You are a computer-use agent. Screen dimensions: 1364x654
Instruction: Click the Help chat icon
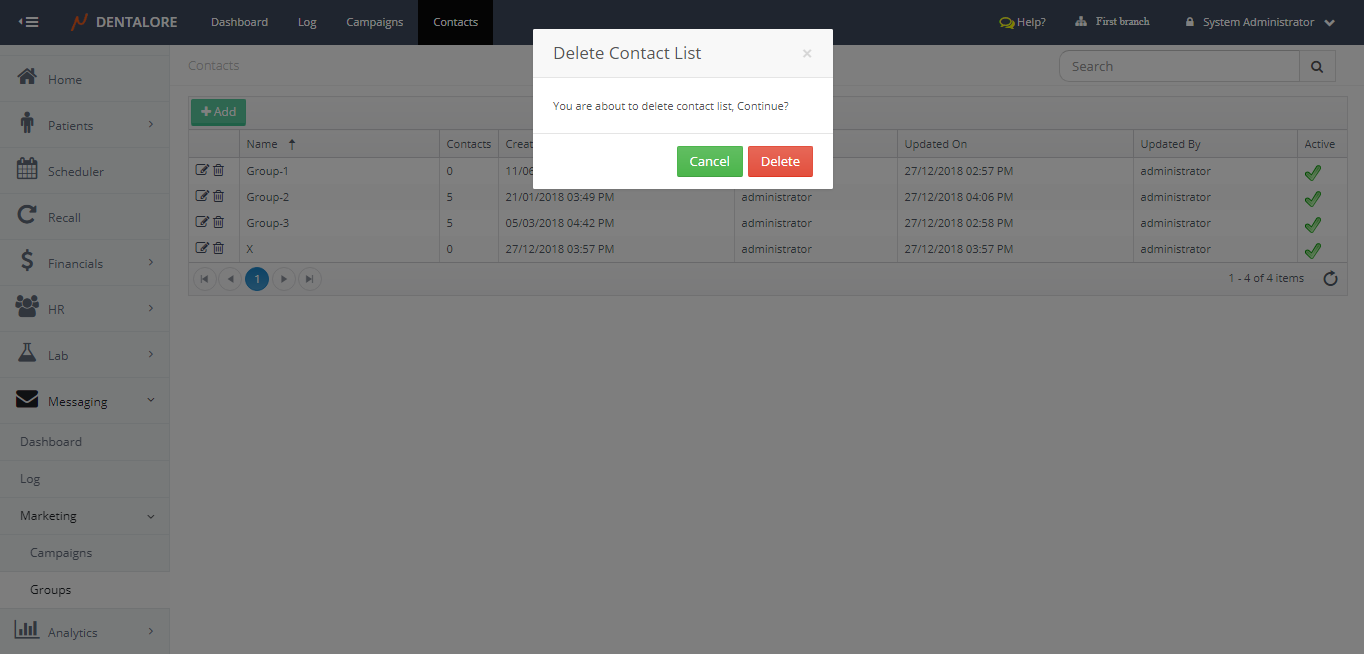1006,22
